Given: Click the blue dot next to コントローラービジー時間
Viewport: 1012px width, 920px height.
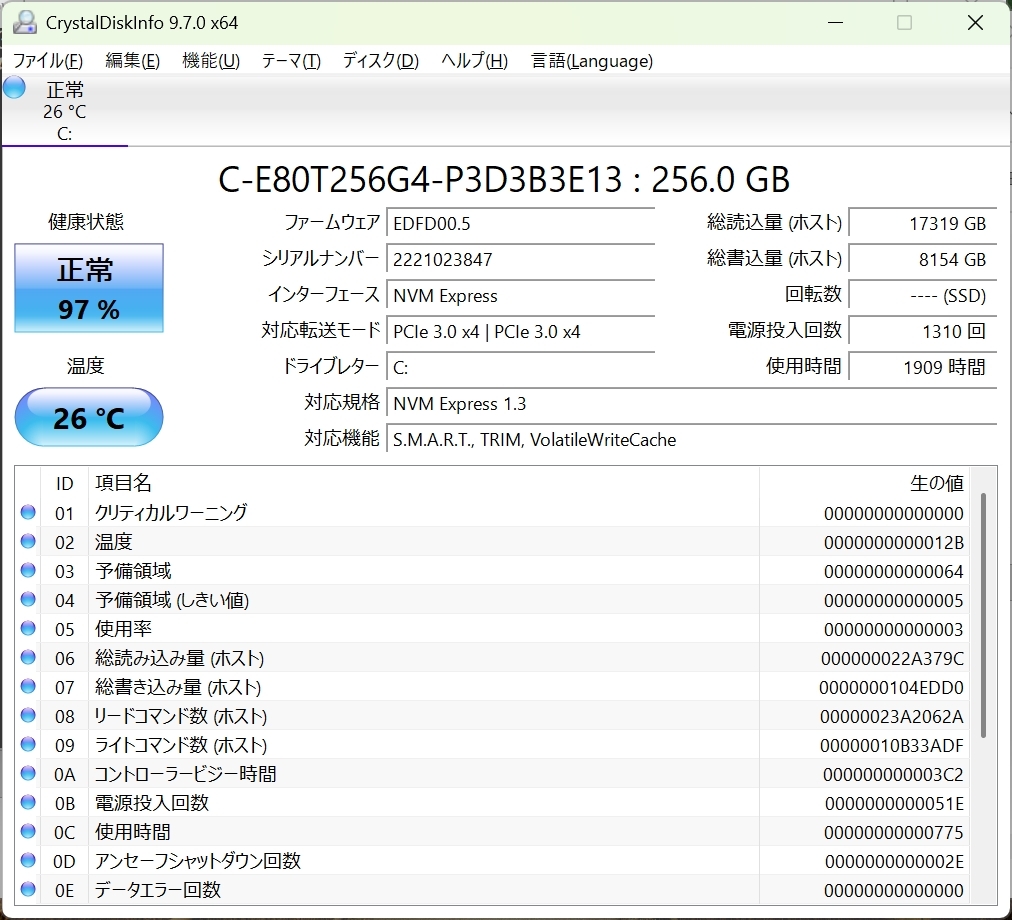Looking at the screenshot, I should (27, 773).
